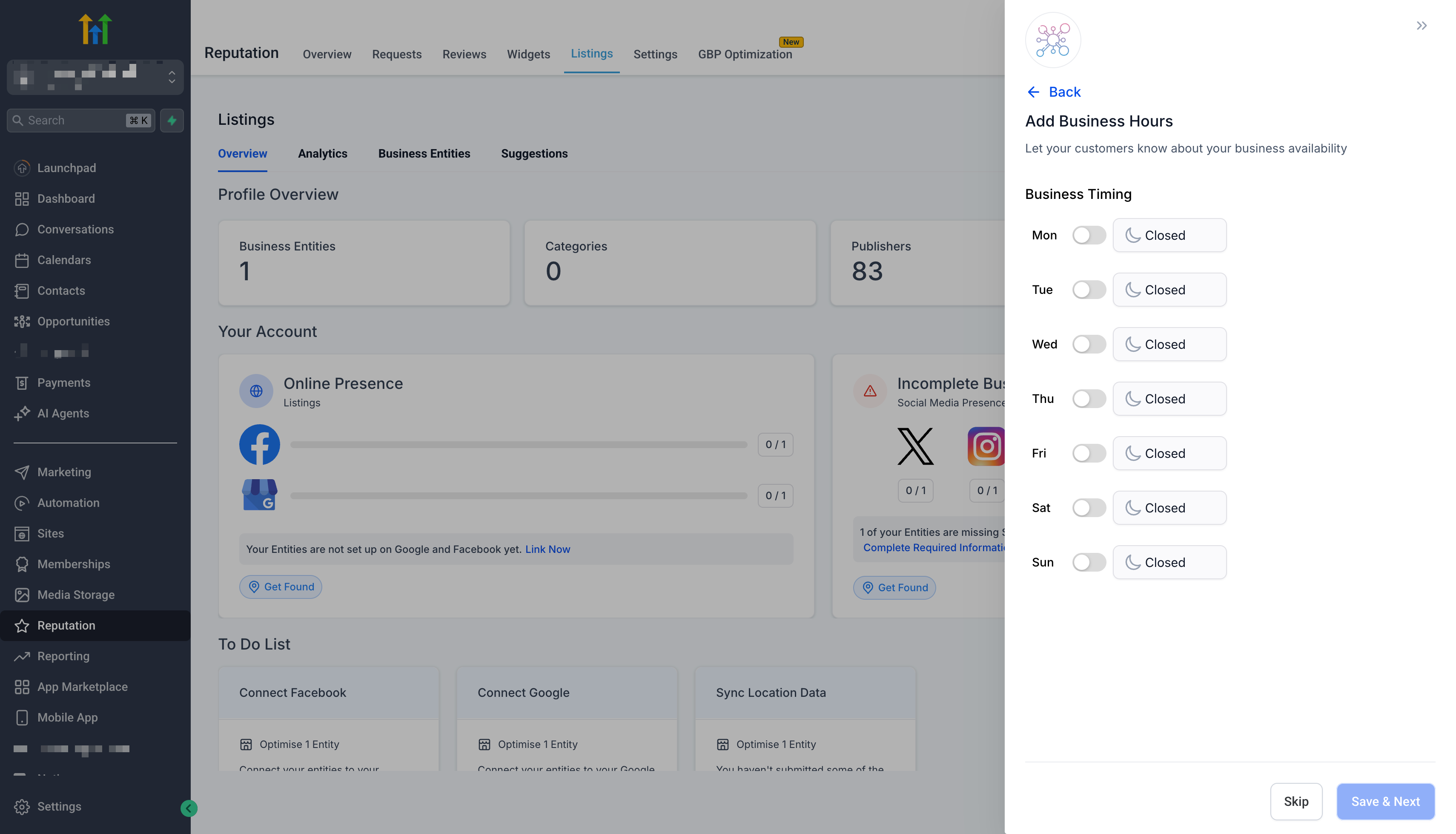Enable the Monday business hours toggle
Image resolution: width=1456 pixels, height=834 pixels.
tap(1089, 236)
